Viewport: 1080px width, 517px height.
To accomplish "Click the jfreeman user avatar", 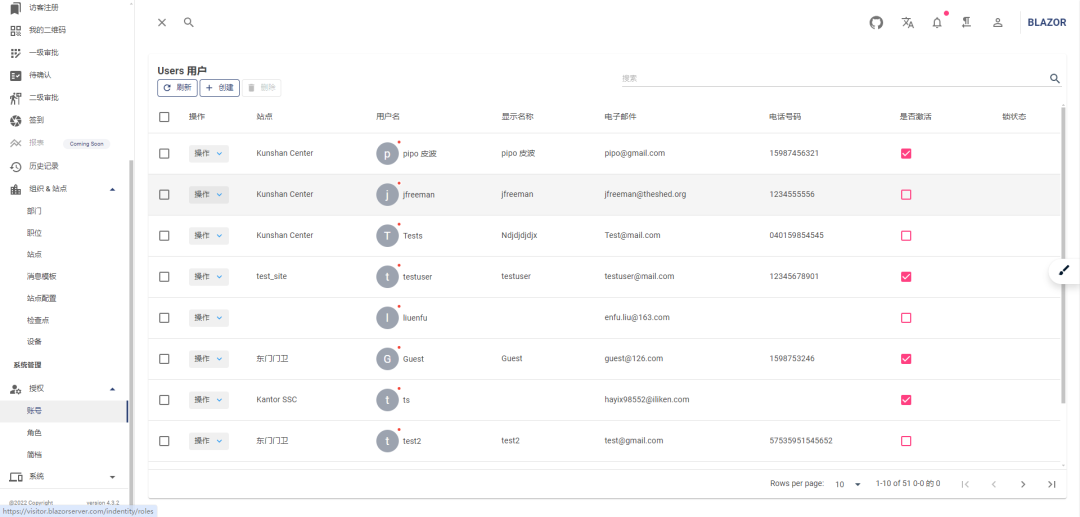I will click(387, 195).
